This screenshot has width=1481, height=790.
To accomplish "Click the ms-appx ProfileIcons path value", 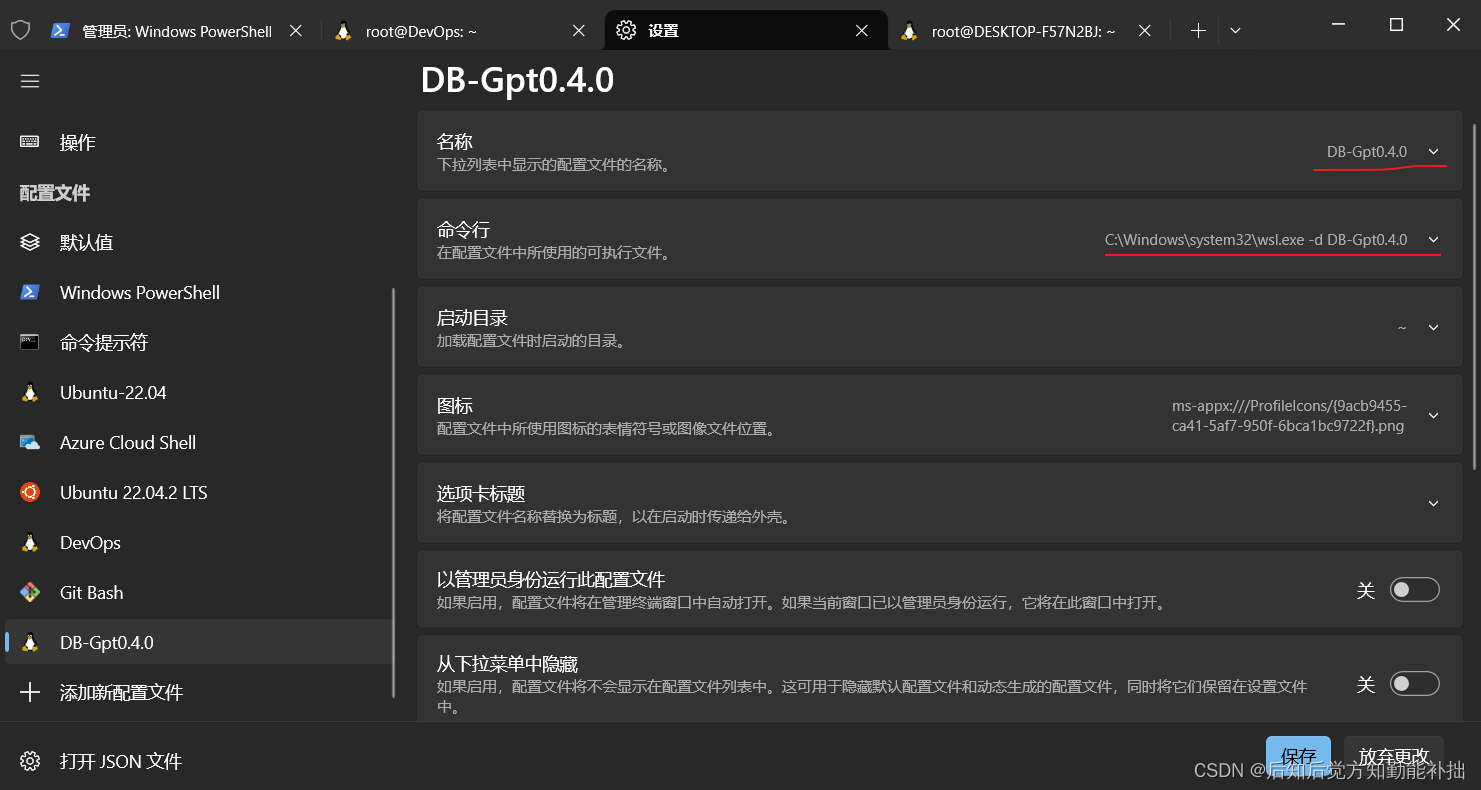I will (1288, 416).
